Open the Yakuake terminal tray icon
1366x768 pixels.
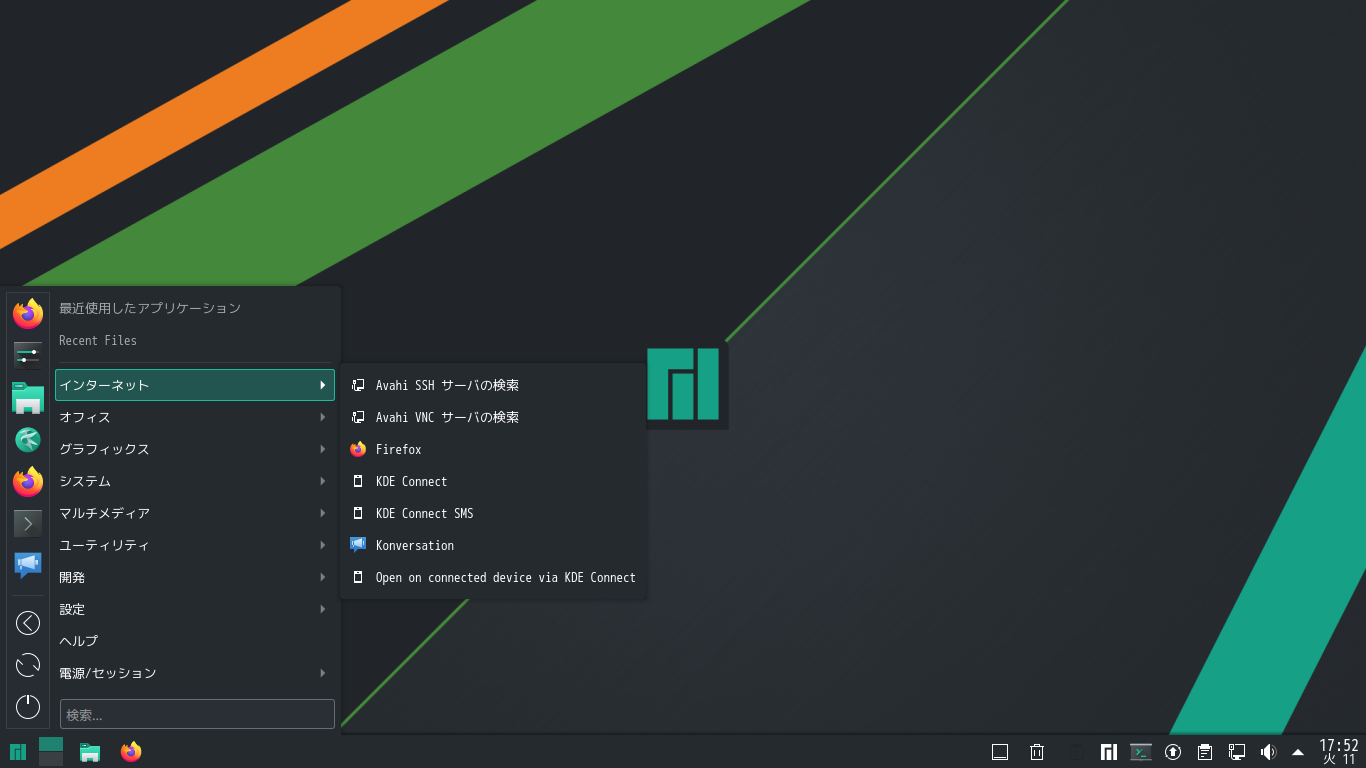(x=1141, y=752)
